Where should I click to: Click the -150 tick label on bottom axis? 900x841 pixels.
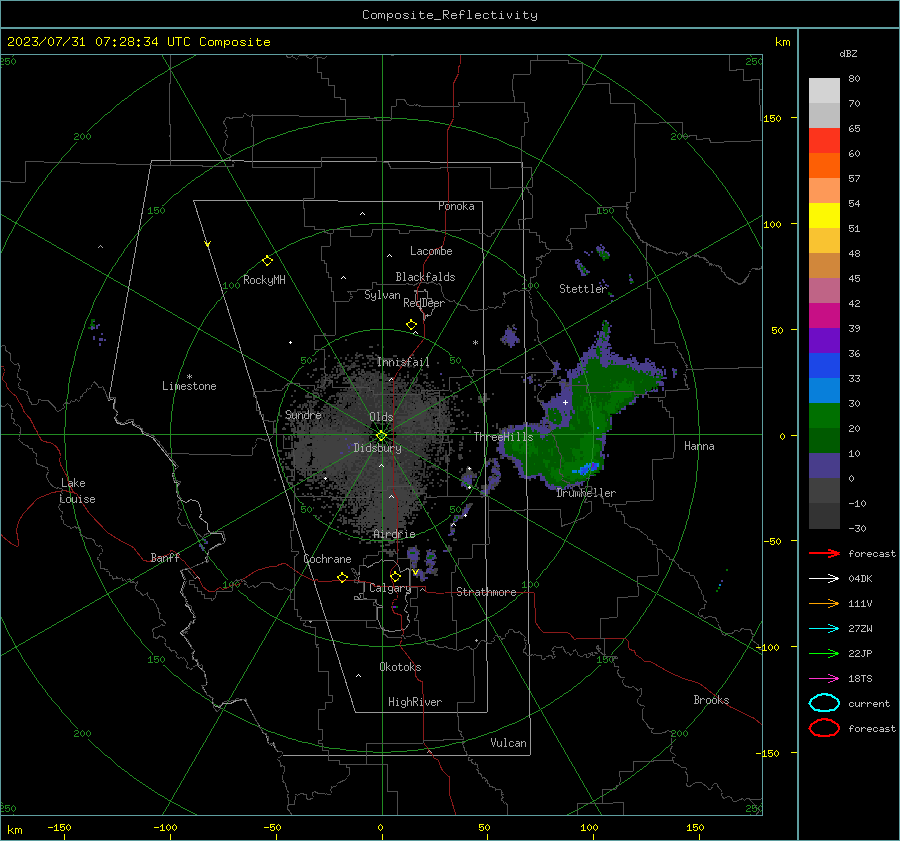(59, 827)
